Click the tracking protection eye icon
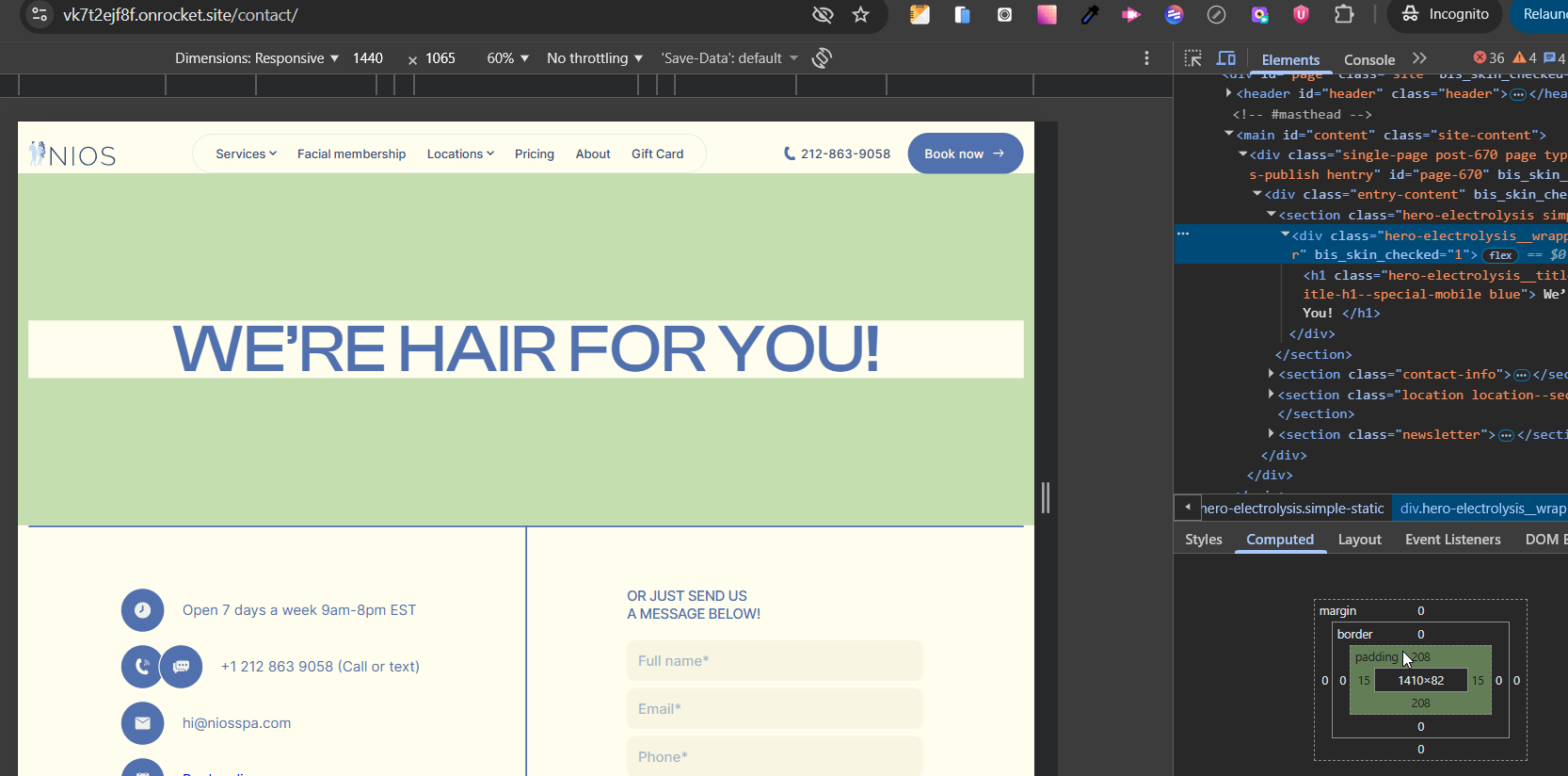This screenshot has width=1568, height=776. 823,15
